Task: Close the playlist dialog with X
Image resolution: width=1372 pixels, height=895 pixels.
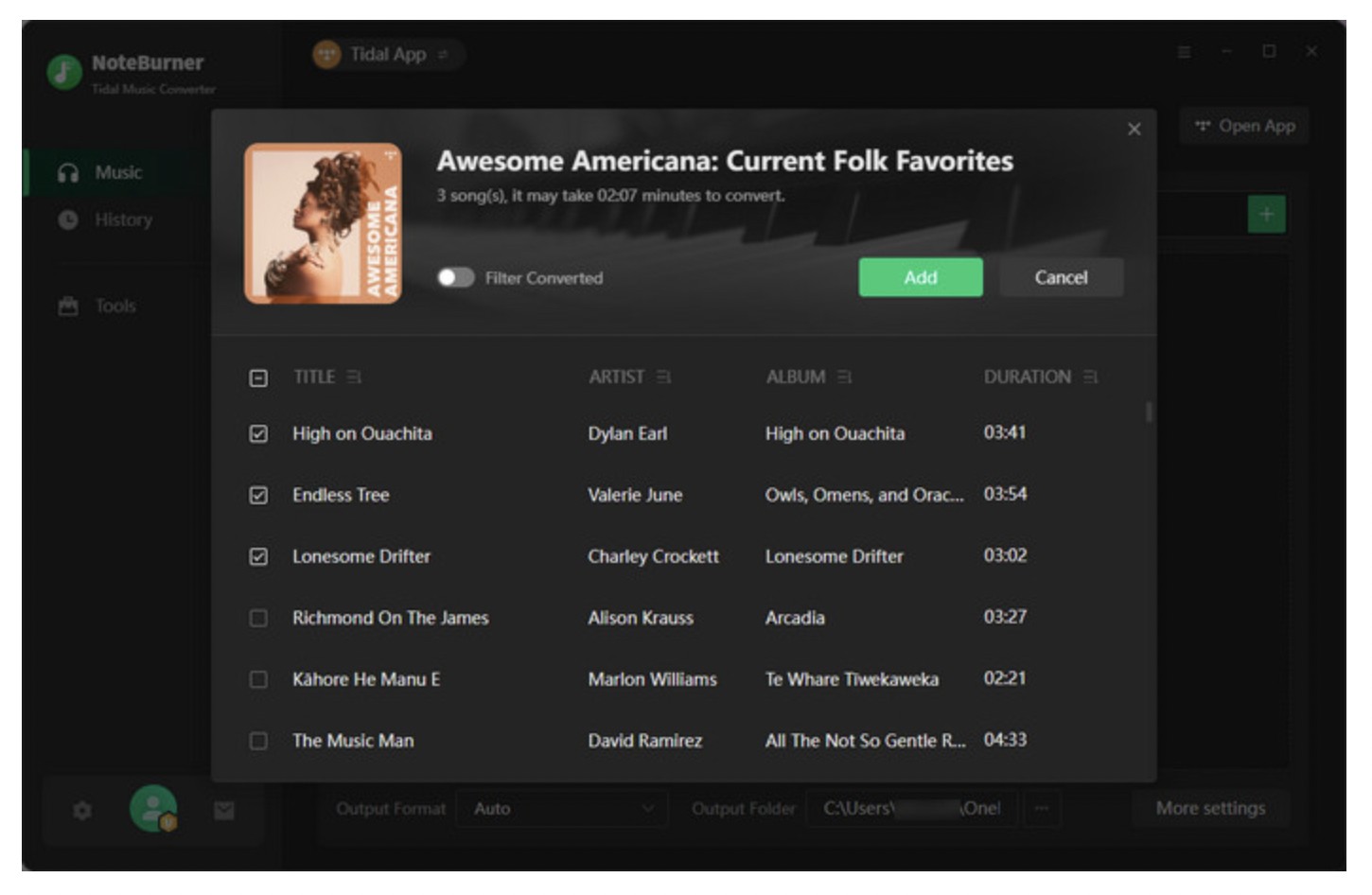Action: point(1134,130)
